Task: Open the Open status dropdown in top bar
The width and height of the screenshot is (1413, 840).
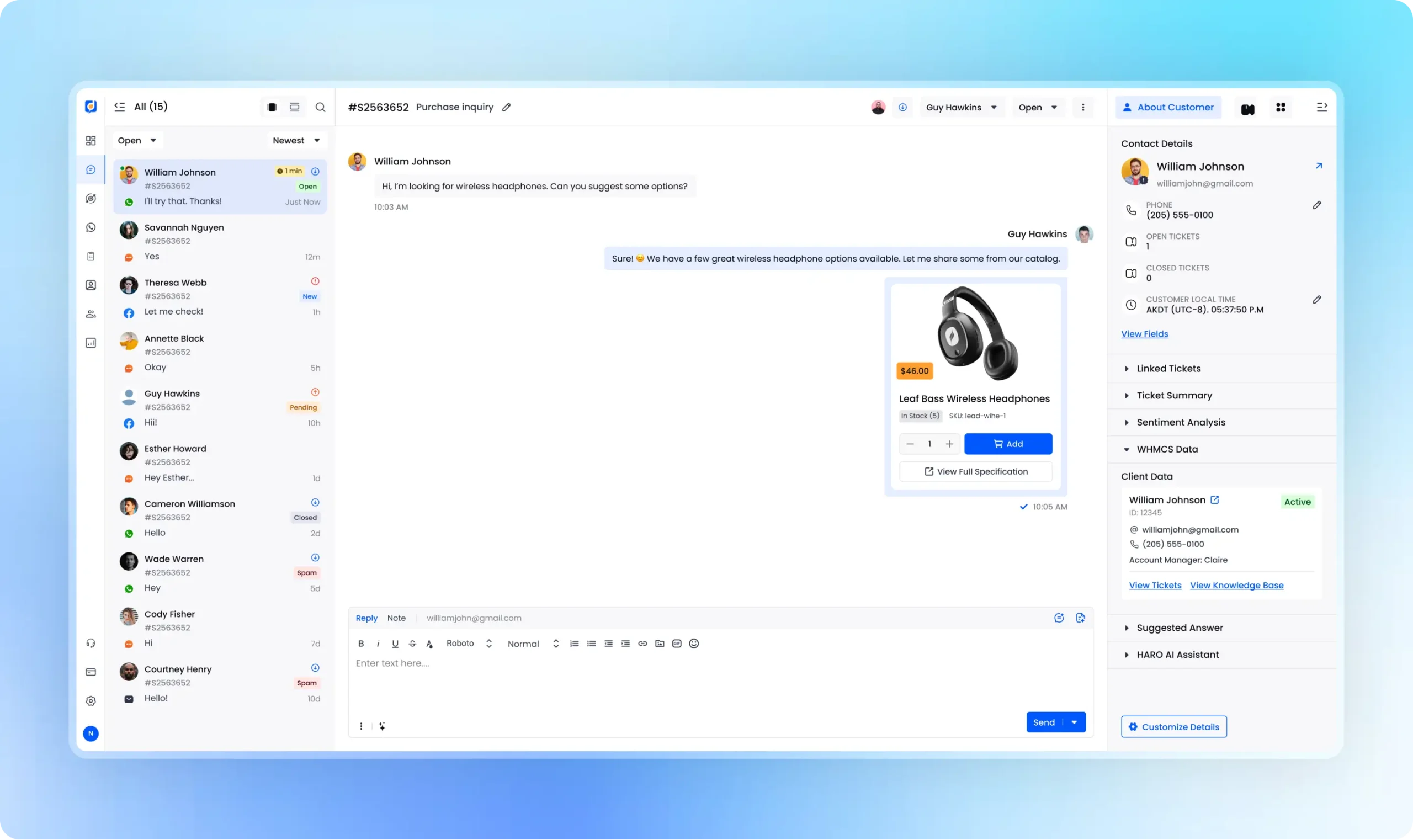Action: 1038,107
